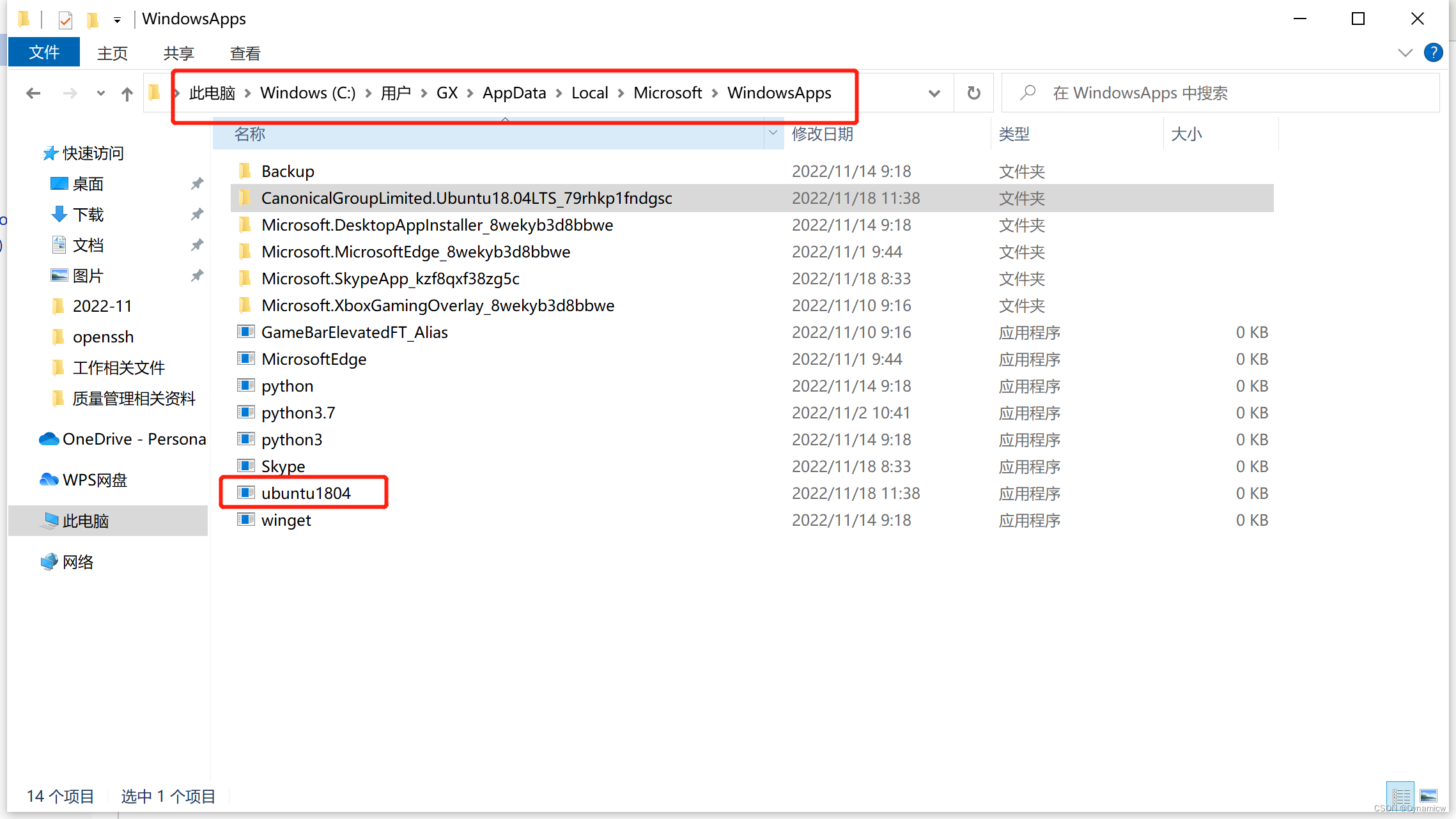Click the Forward navigation arrow
This screenshot has height=819, width=1456.
70,94
